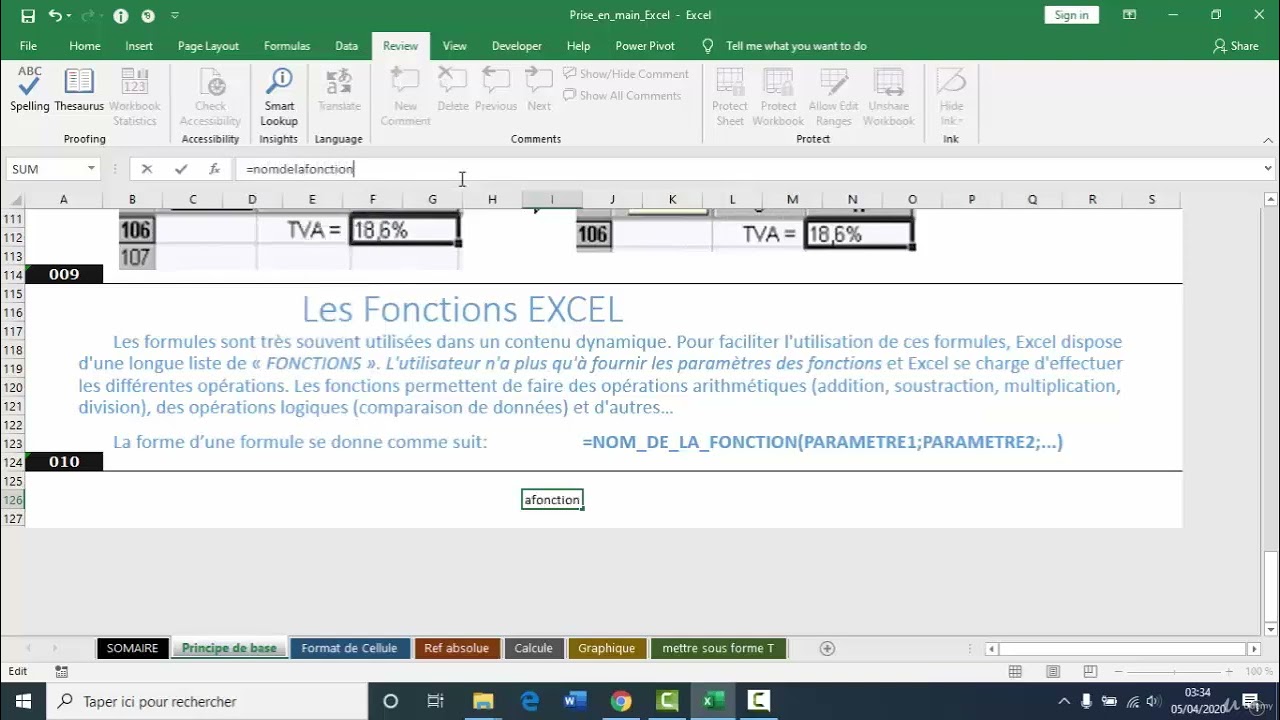1280x720 pixels.
Task: Select the SOMAIRE sheet tab
Action: tap(132, 648)
